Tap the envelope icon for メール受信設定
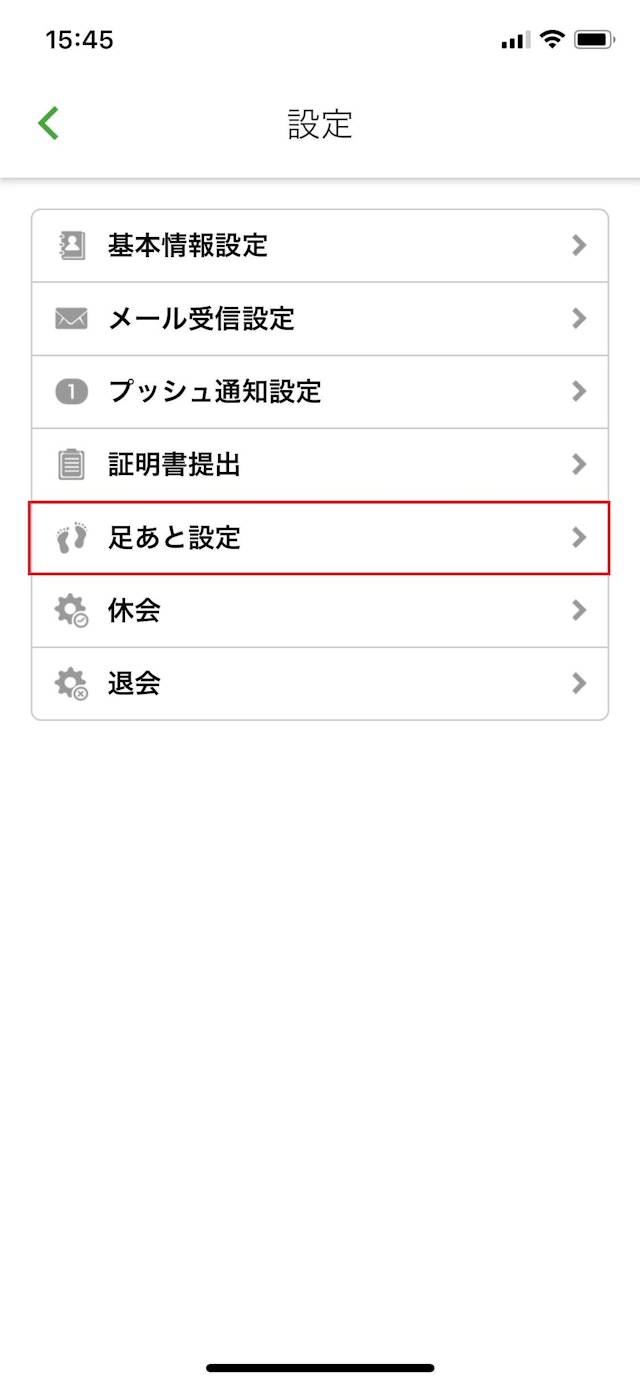640x1386 pixels. coord(72,319)
